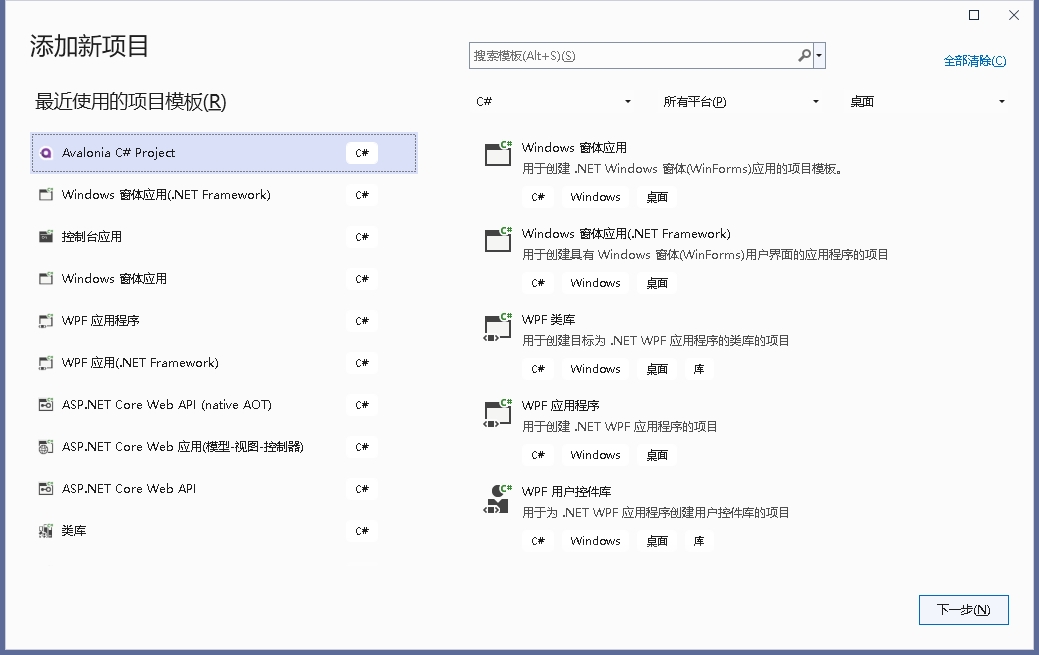Click the C# badge on the 控制台应用 row
The height and width of the screenshot is (655, 1039).
click(x=362, y=237)
